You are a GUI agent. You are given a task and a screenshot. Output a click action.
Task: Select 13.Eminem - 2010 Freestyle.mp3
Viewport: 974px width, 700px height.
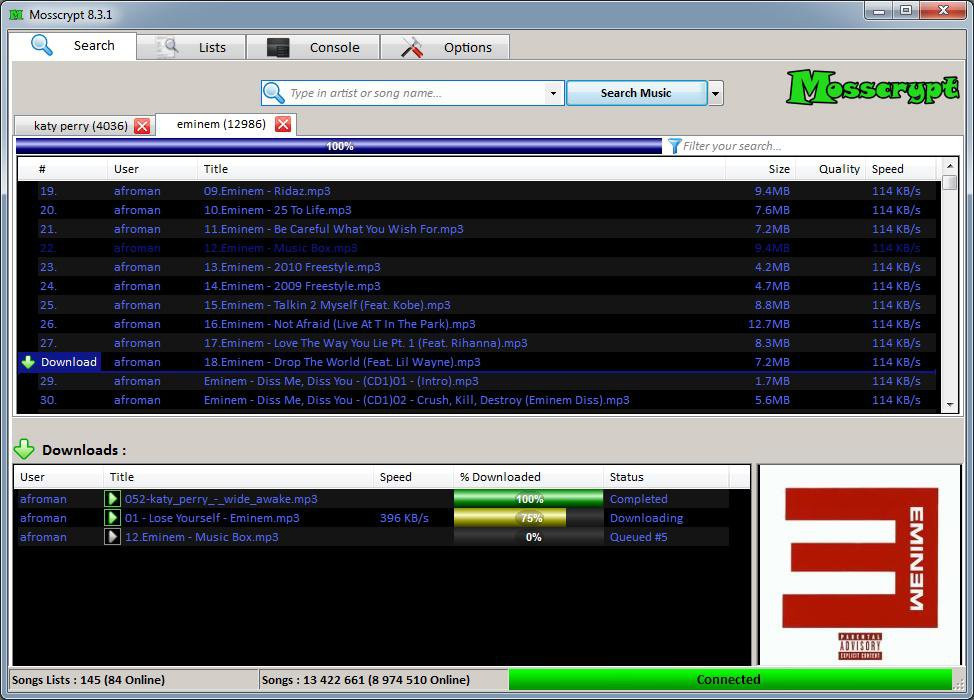pos(476,267)
